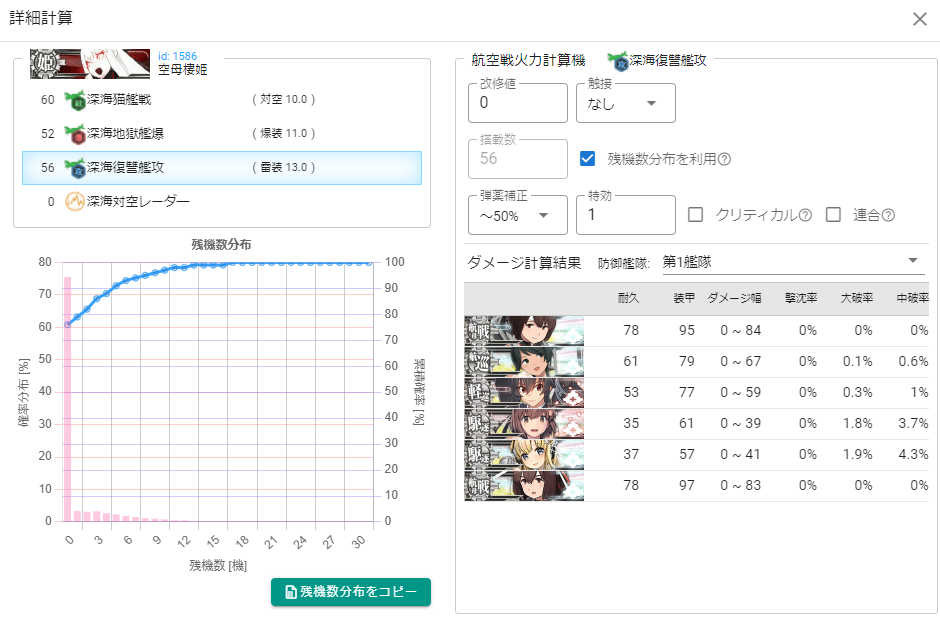Click help icon next to 残機数分布を利用
This screenshot has width=940, height=621.
725,159
